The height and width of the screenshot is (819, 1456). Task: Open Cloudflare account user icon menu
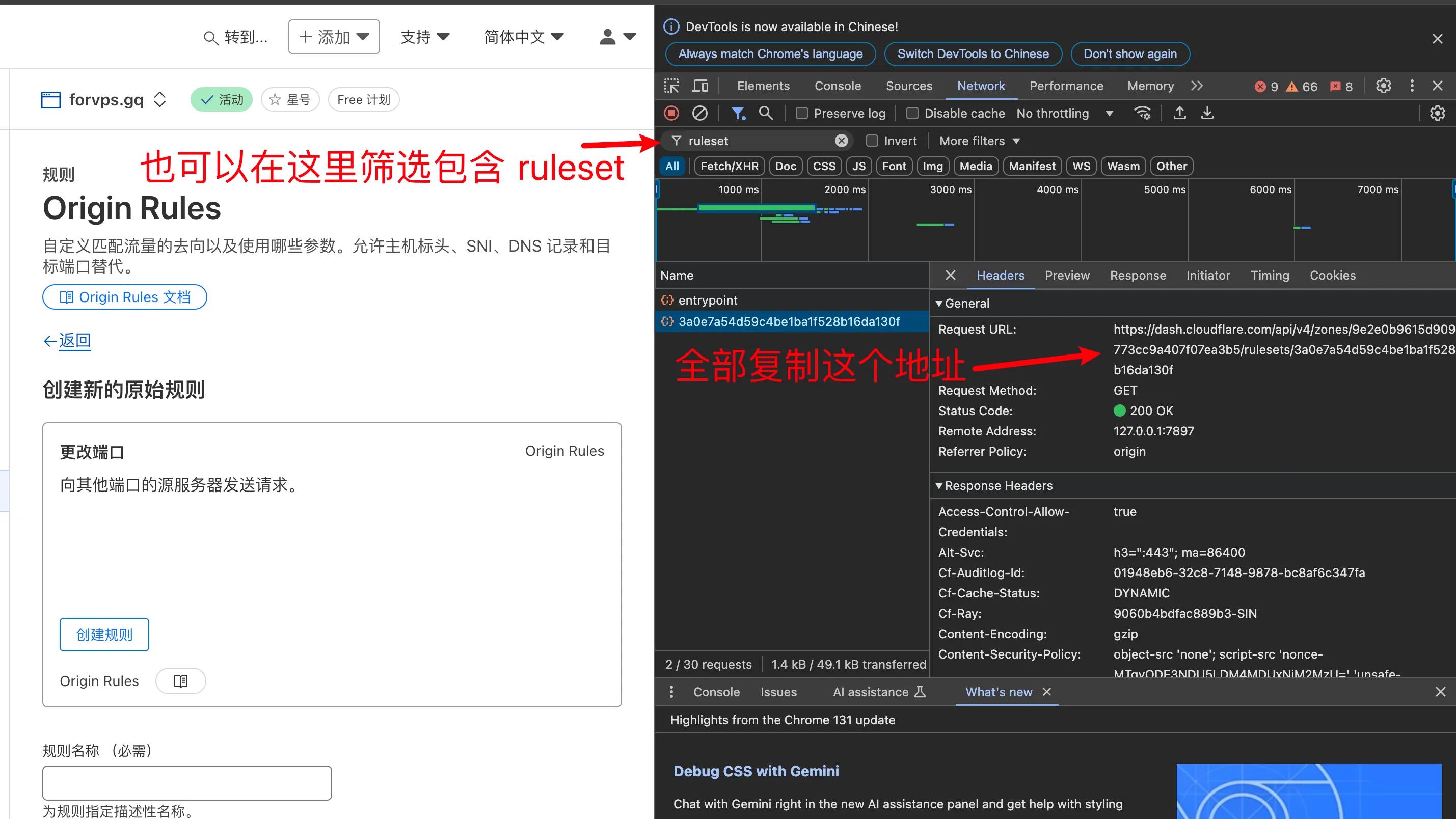(617, 37)
